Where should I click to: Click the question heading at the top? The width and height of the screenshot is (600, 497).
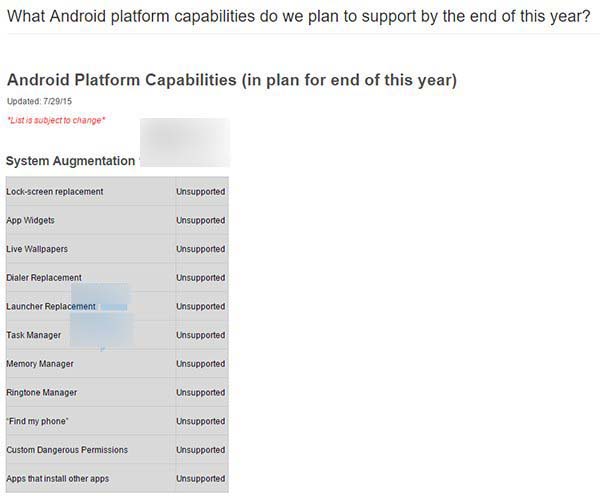[298, 15]
